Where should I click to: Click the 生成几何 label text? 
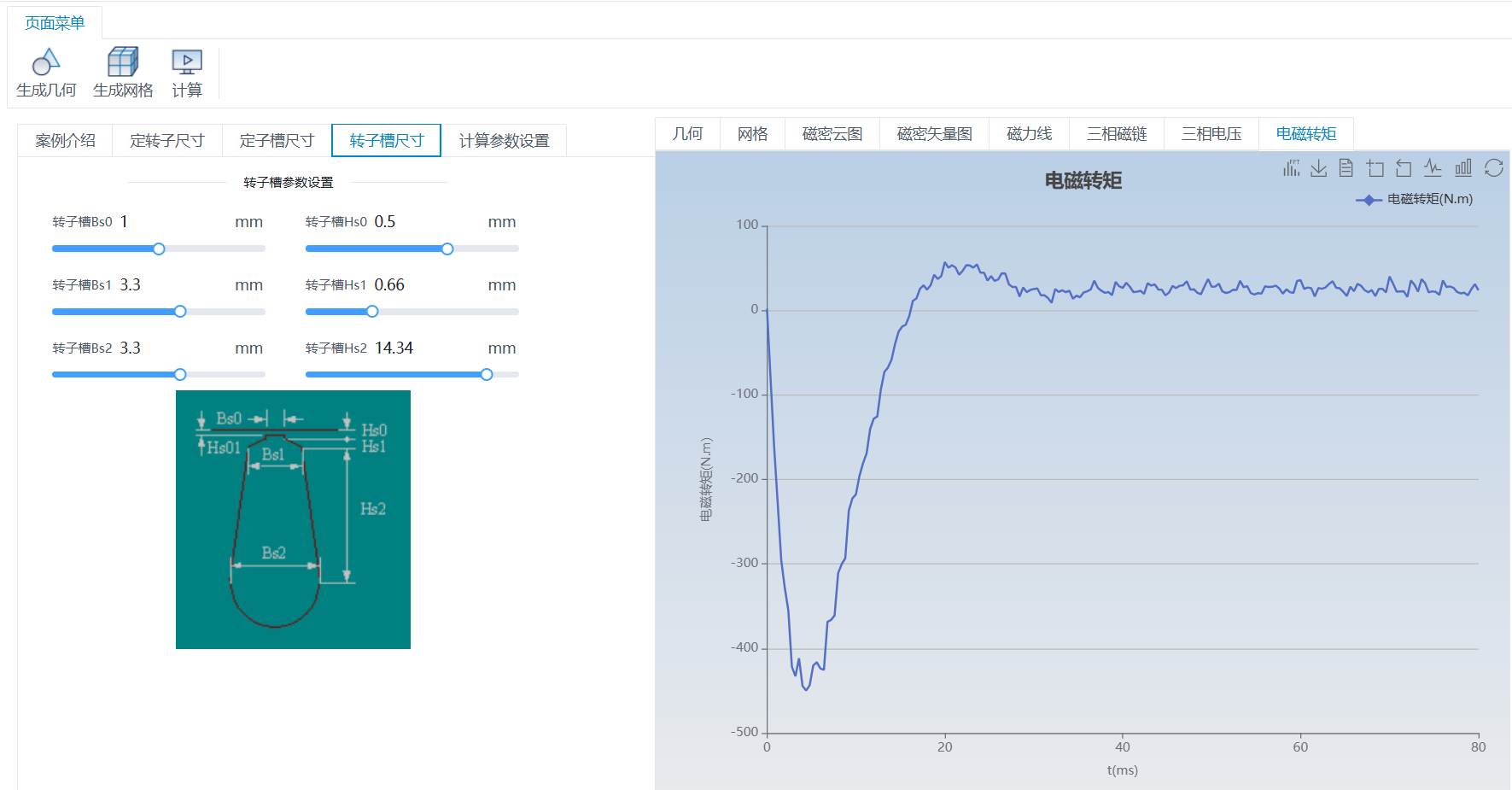pyautogui.click(x=46, y=91)
